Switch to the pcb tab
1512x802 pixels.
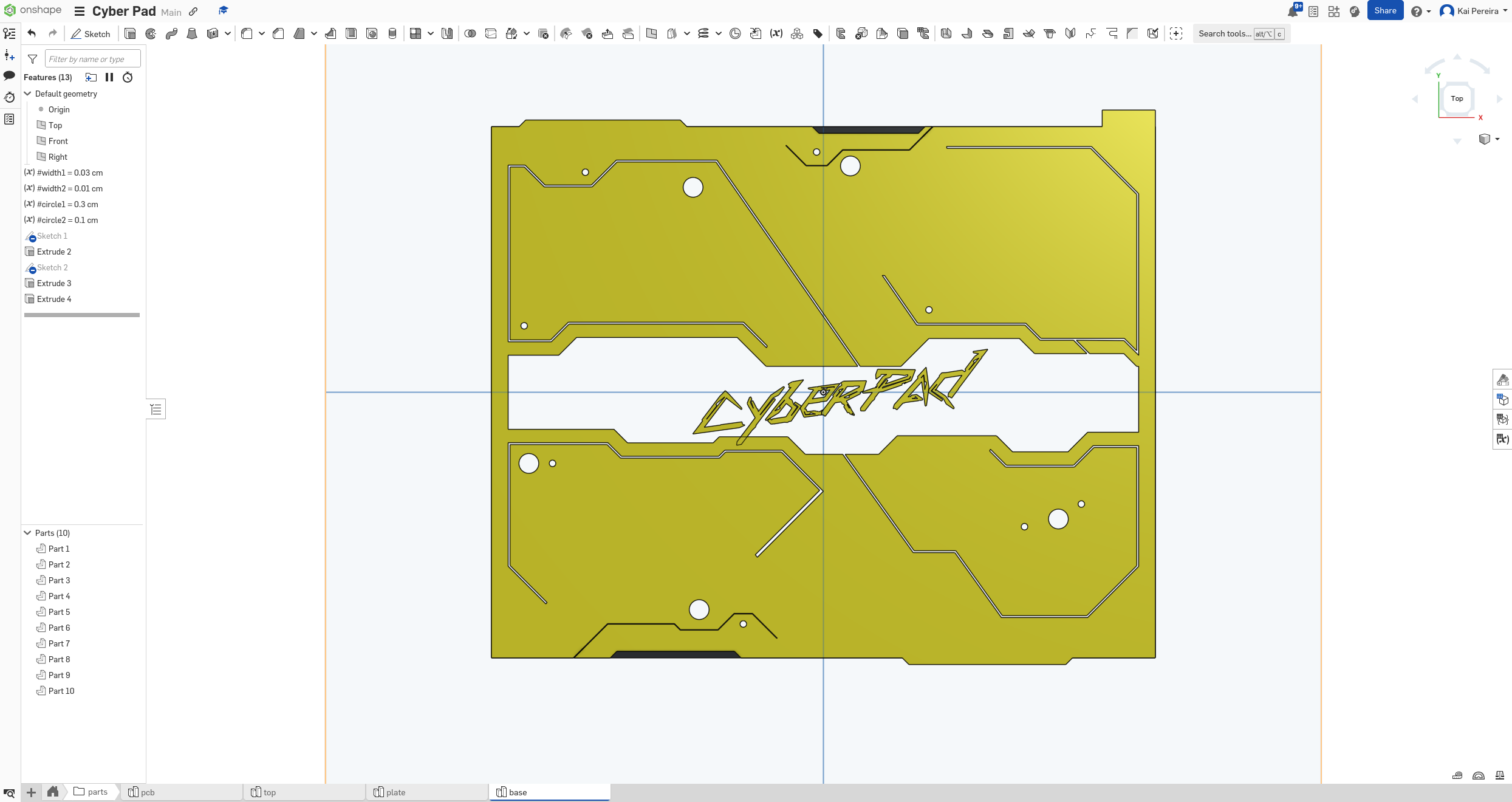click(147, 792)
